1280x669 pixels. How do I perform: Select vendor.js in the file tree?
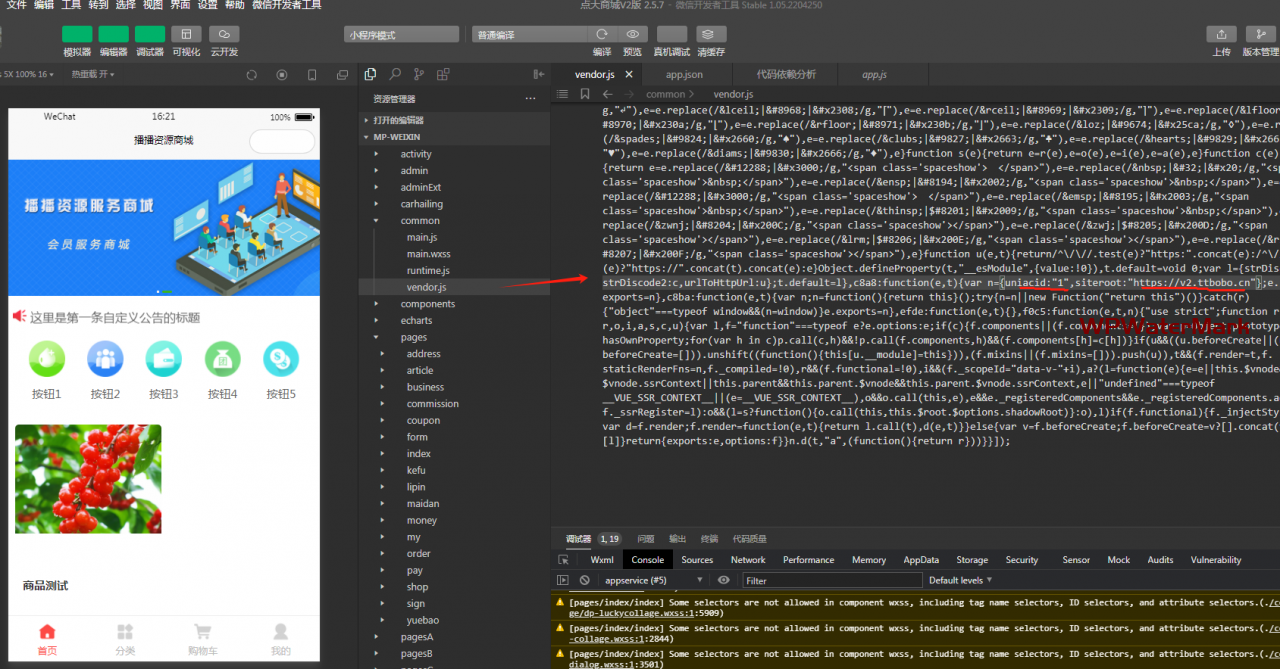click(x=426, y=287)
